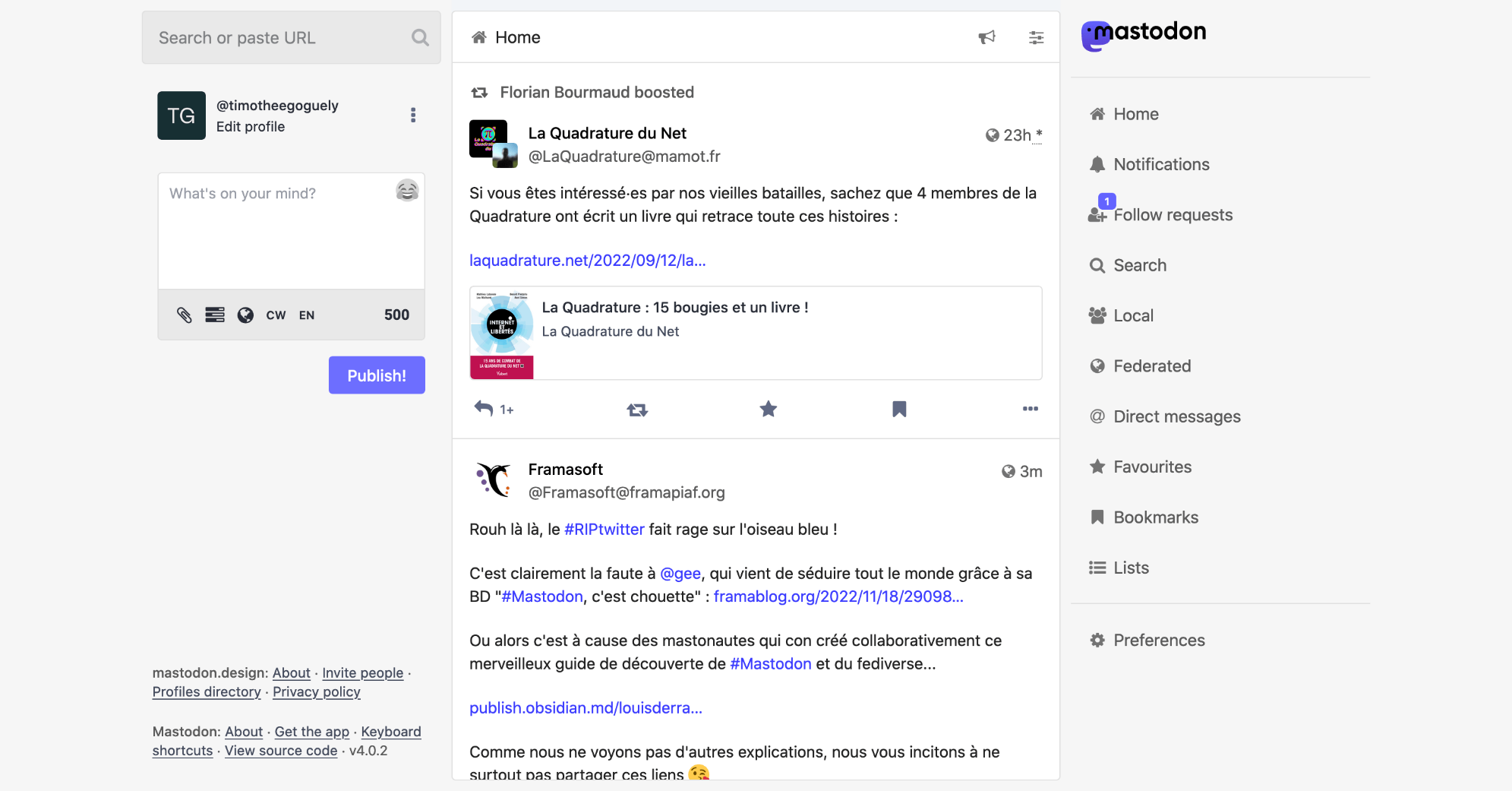
Task: Bookmark the La Quadrature du Net post
Action: [899, 409]
